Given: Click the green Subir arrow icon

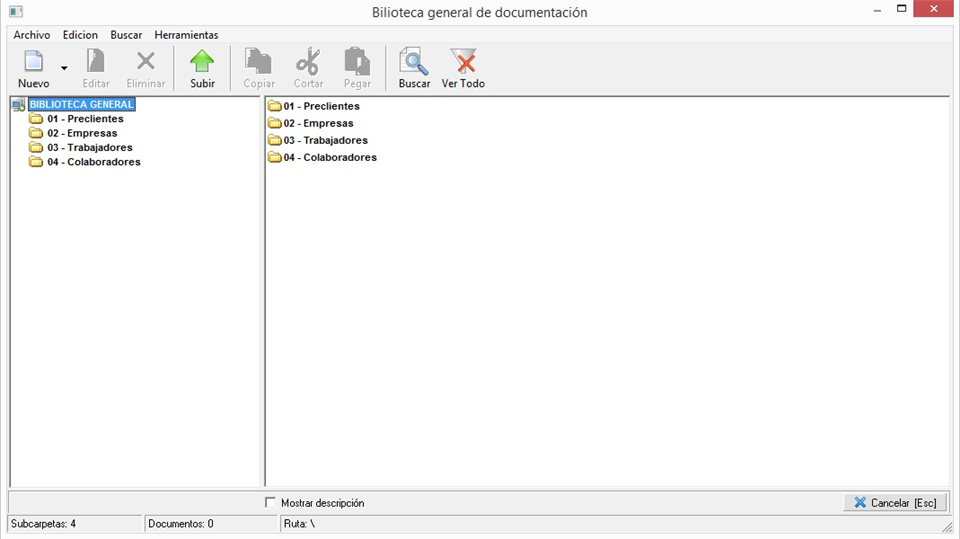Looking at the screenshot, I should click(x=202, y=62).
